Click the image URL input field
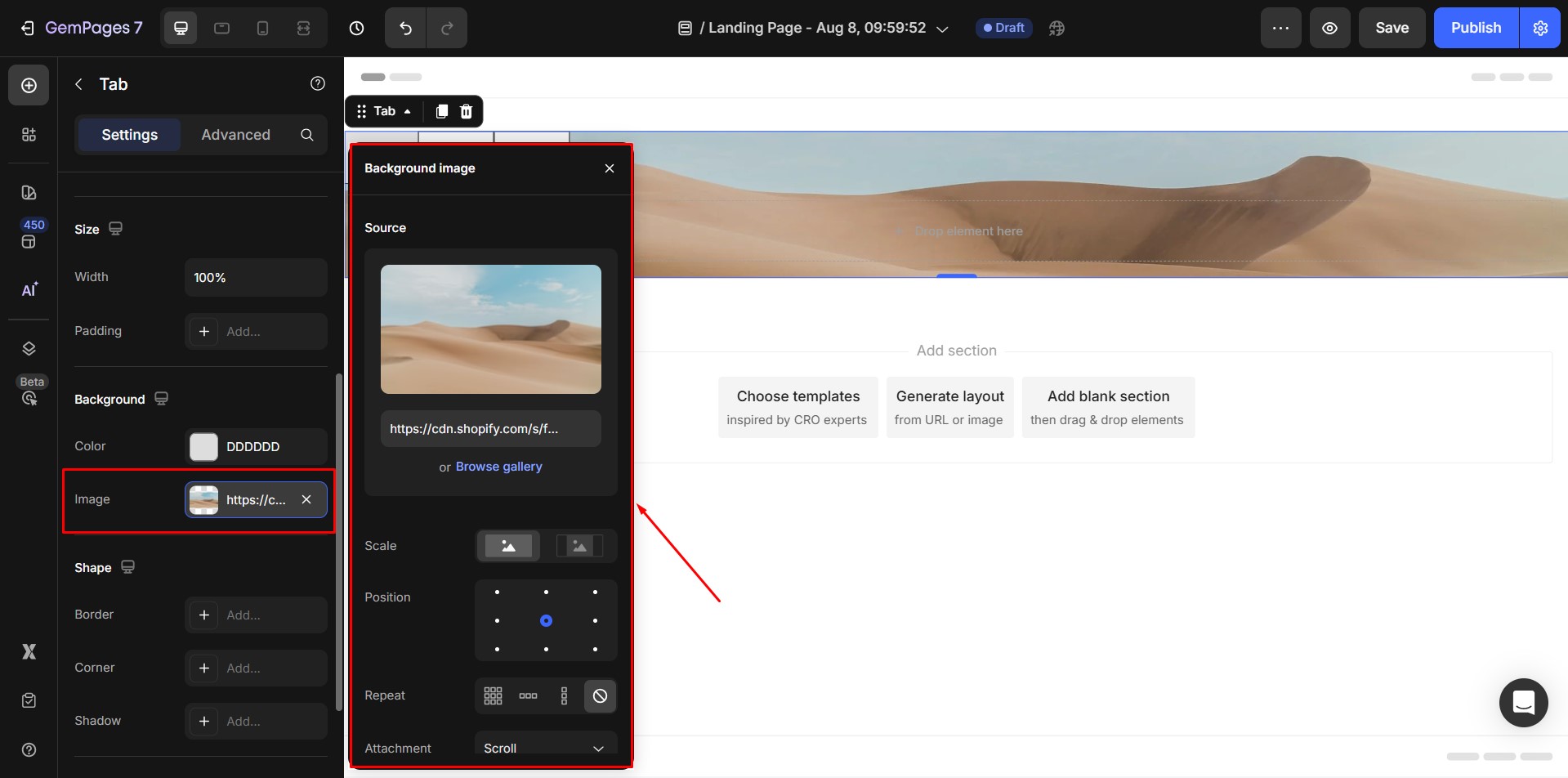This screenshot has height=778, width=1568. coord(490,429)
